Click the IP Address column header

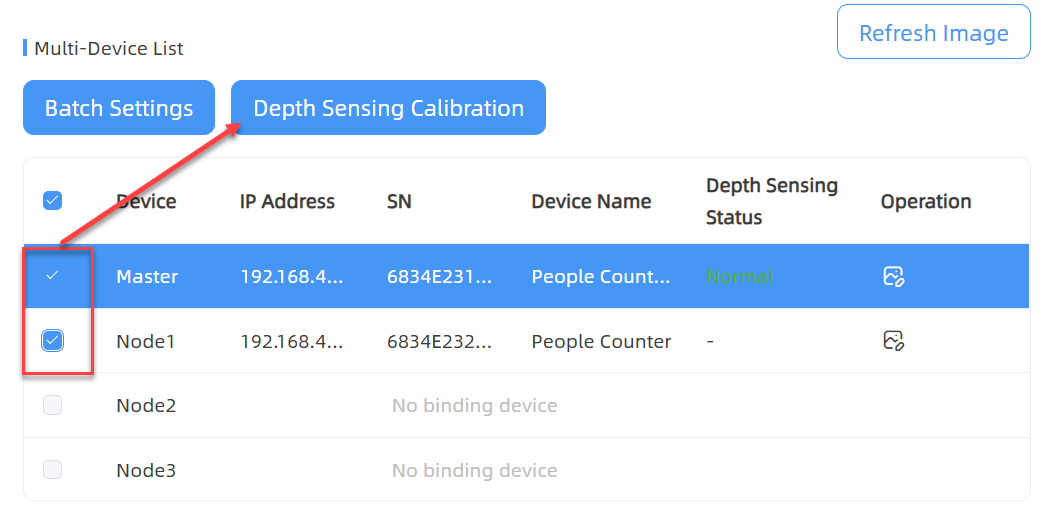click(x=287, y=201)
